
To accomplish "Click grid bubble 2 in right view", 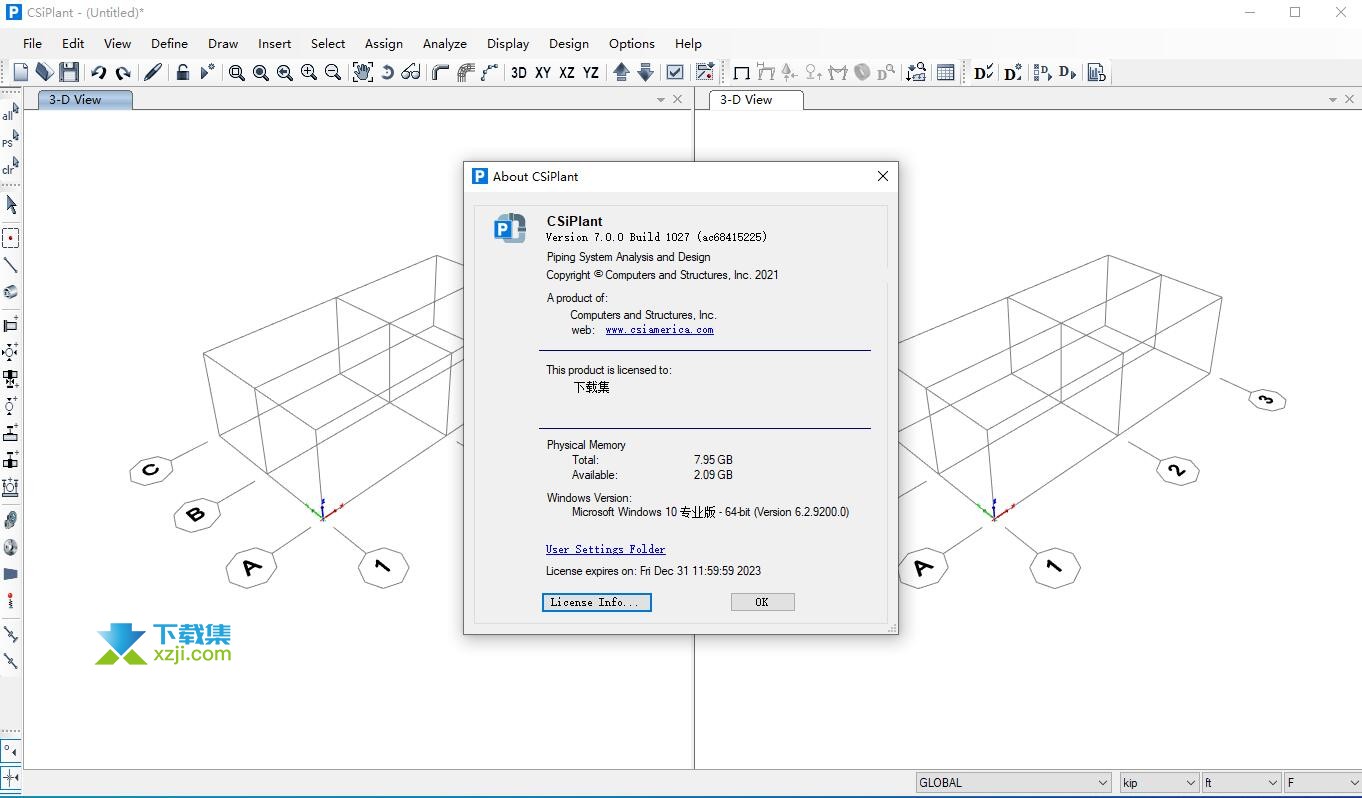I will click(x=1178, y=470).
